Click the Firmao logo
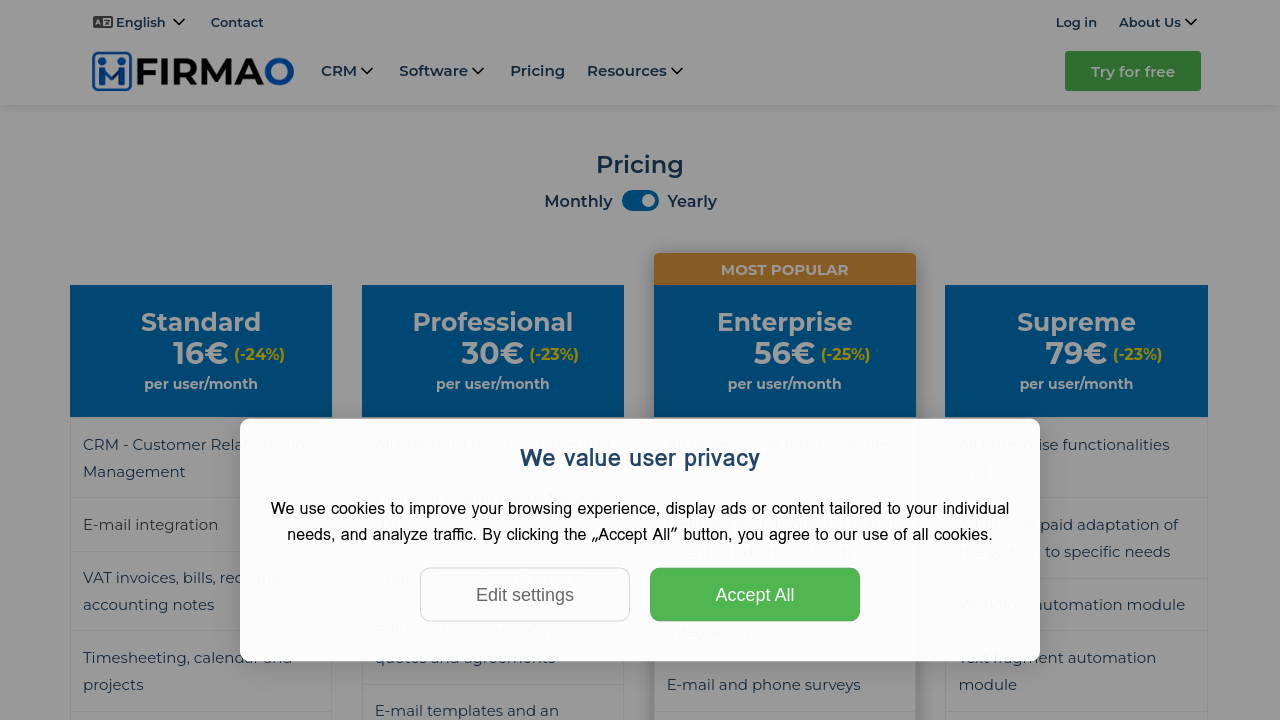 pyautogui.click(x=193, y=71)
